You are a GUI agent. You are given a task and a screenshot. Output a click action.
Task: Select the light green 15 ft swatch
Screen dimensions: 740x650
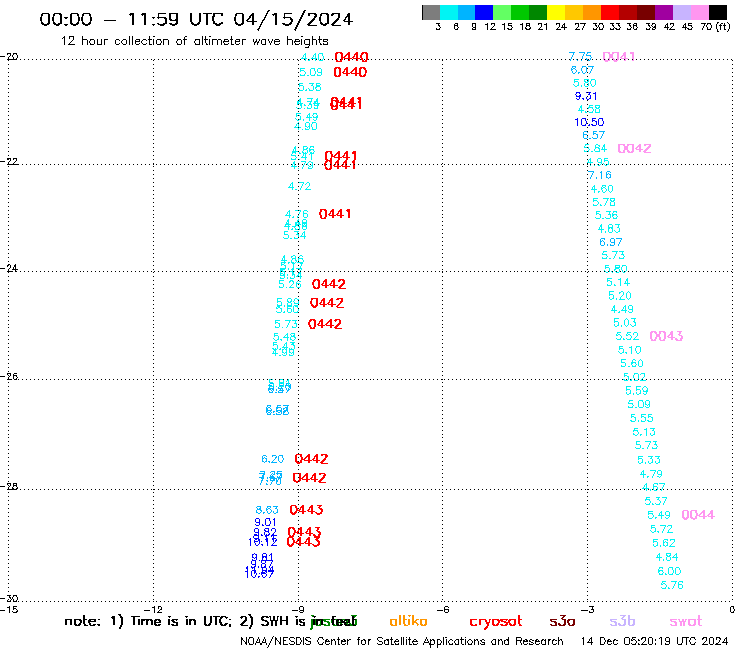point(502,13)
